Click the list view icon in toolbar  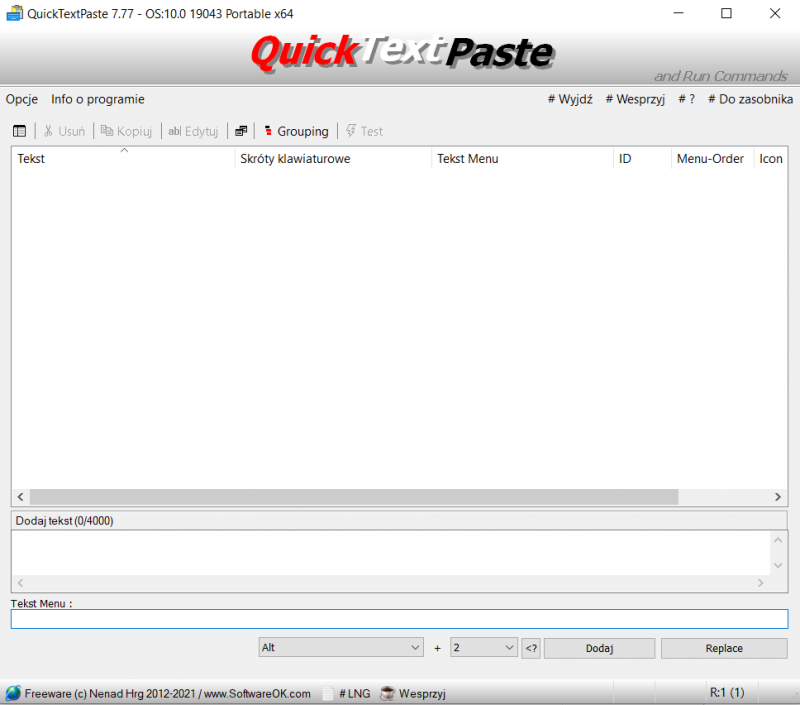[20, 131]
